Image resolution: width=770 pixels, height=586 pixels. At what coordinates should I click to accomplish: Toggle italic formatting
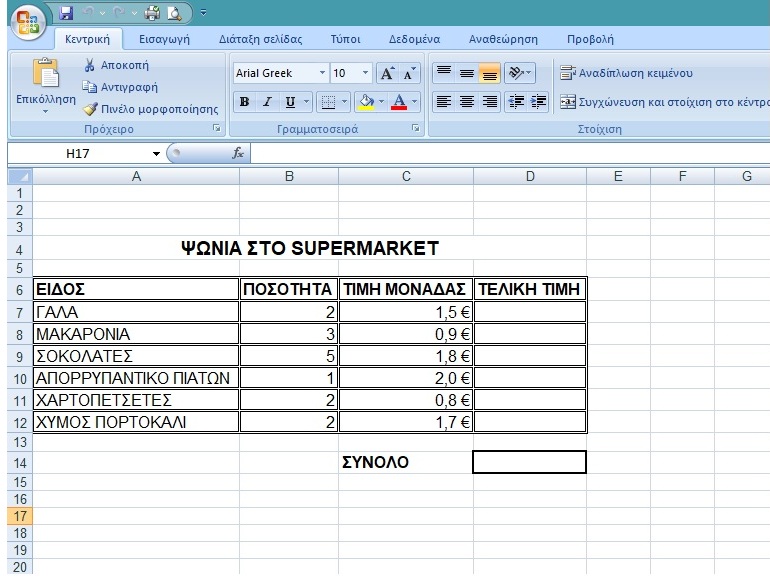pos(267,102)
